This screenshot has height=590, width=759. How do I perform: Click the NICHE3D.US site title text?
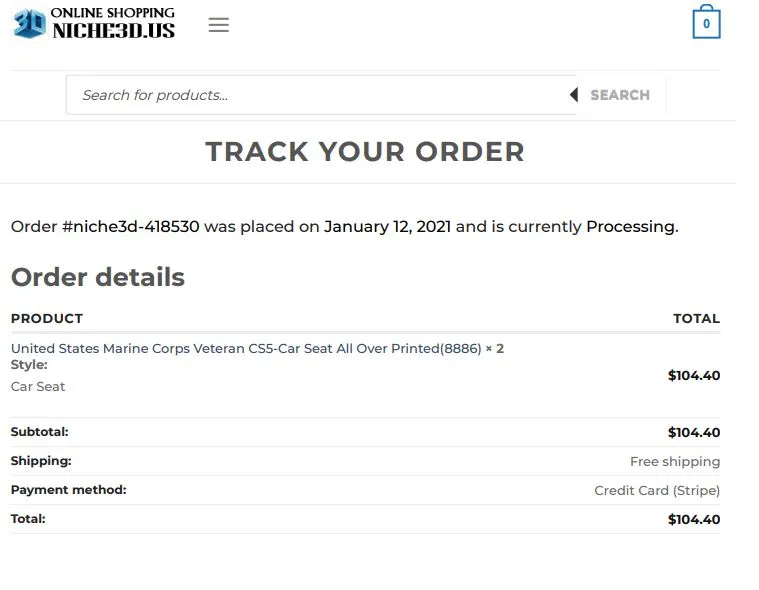[114, 31]
